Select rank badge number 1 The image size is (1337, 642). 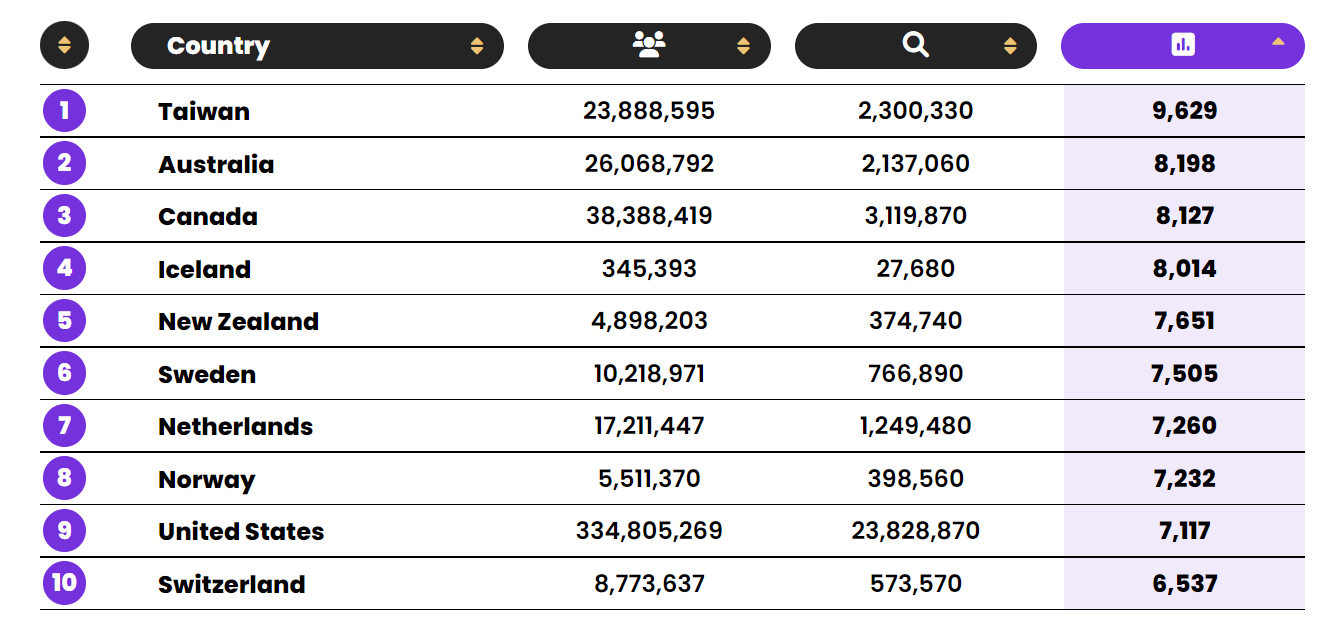64,110
